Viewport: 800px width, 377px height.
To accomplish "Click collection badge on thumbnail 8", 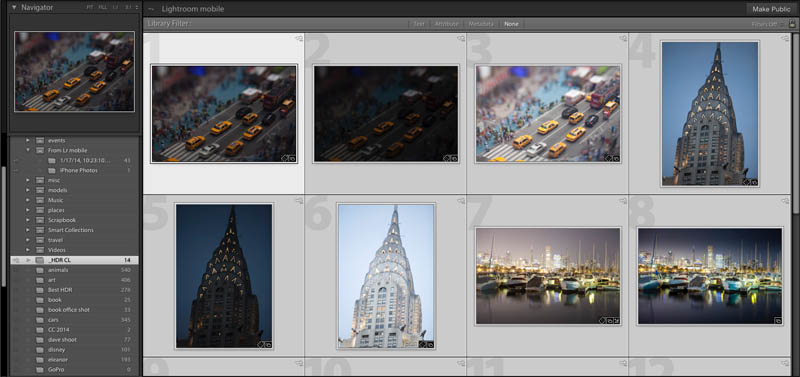I will pos(778,320).
